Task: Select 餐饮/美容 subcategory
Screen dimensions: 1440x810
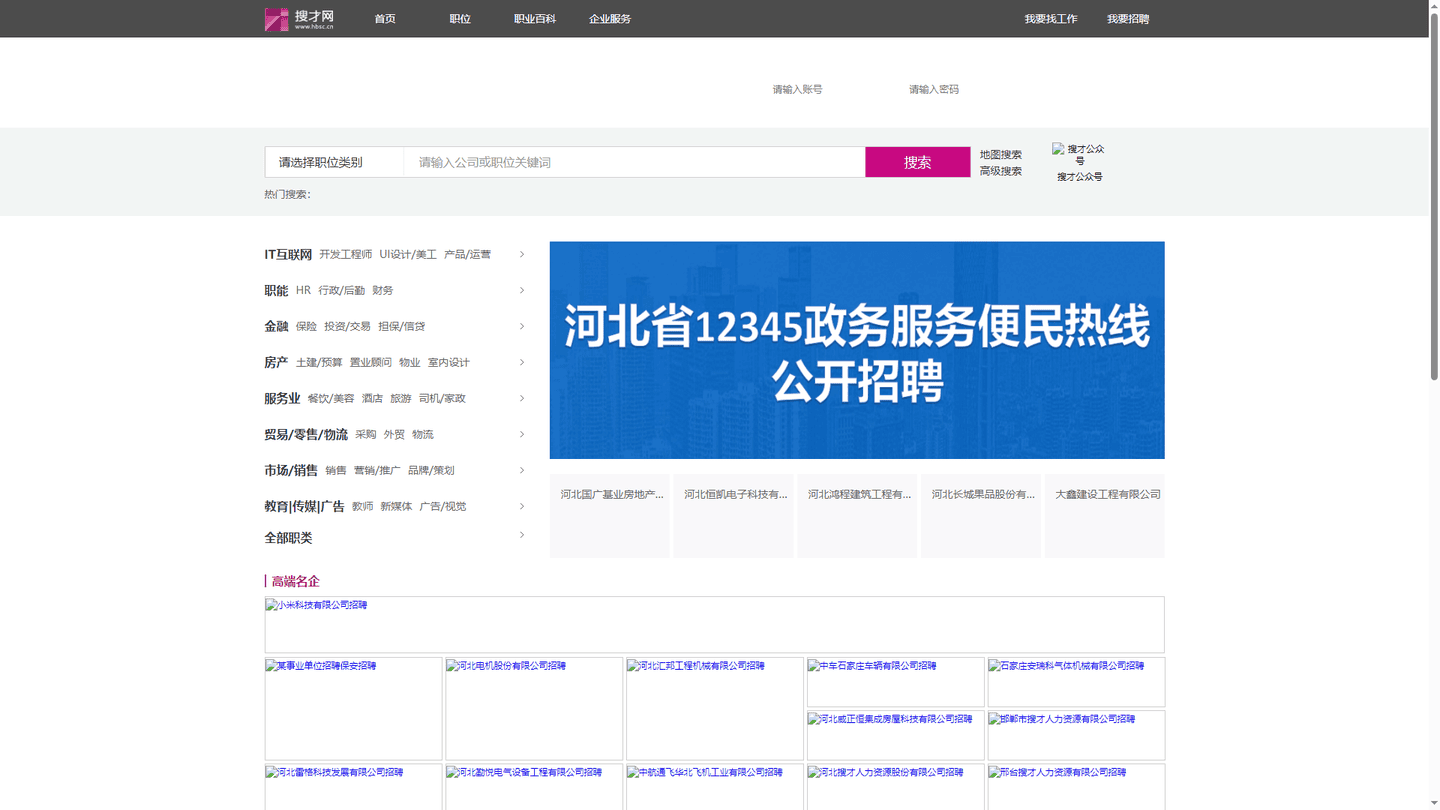Action: click(331, 399)
